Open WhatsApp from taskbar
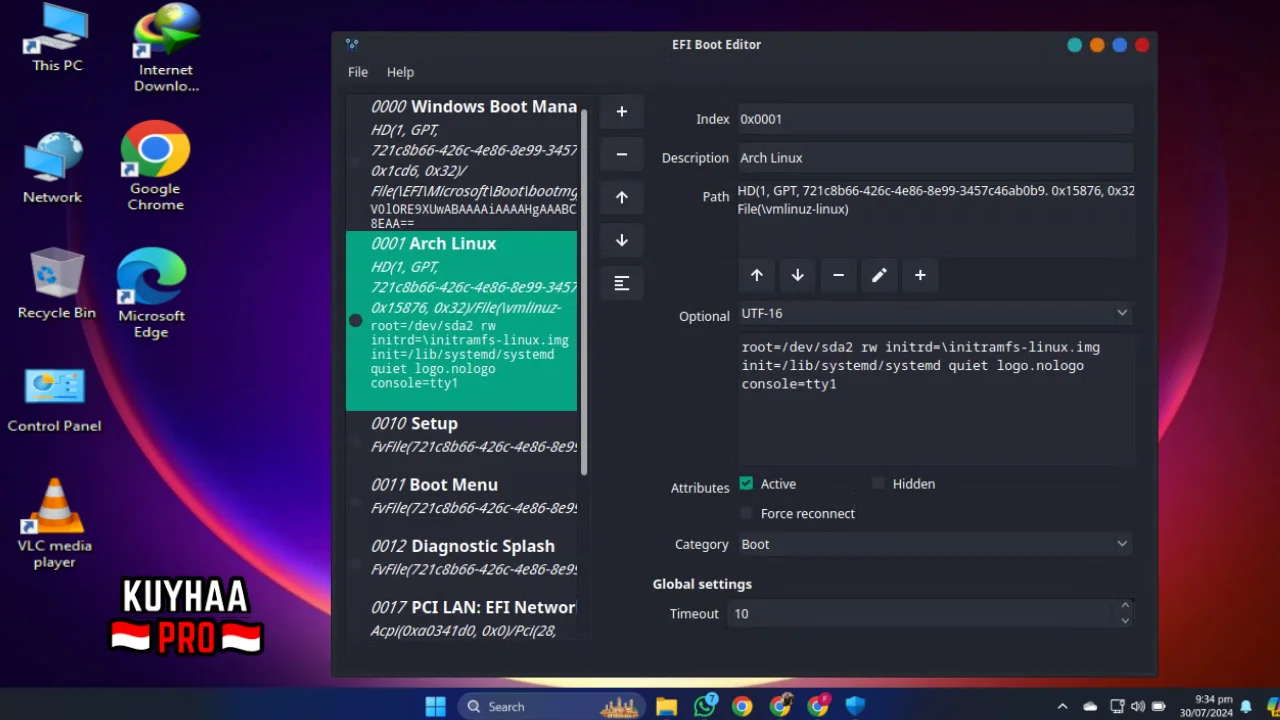 705,706
